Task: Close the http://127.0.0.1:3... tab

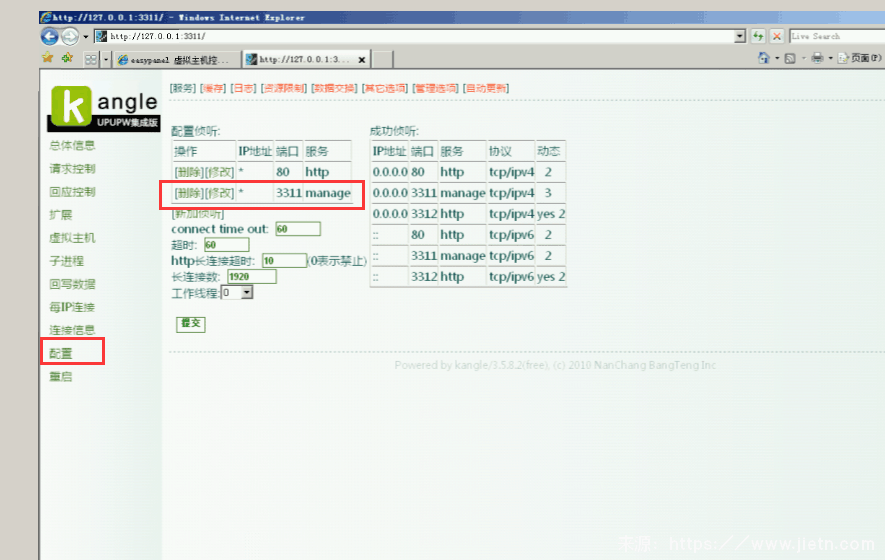Action: coord(362,60)
